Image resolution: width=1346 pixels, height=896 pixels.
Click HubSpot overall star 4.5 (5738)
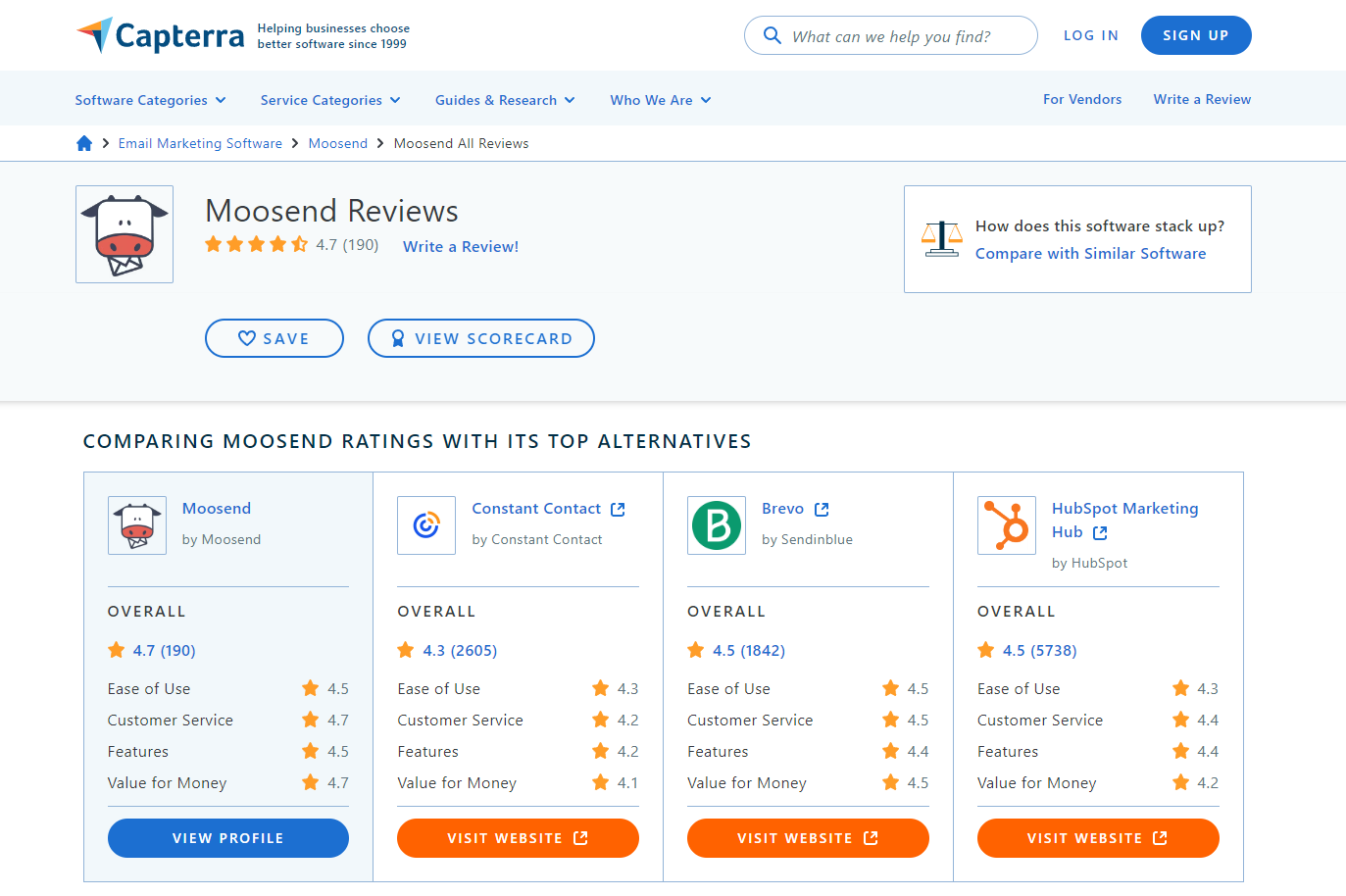1027,650
